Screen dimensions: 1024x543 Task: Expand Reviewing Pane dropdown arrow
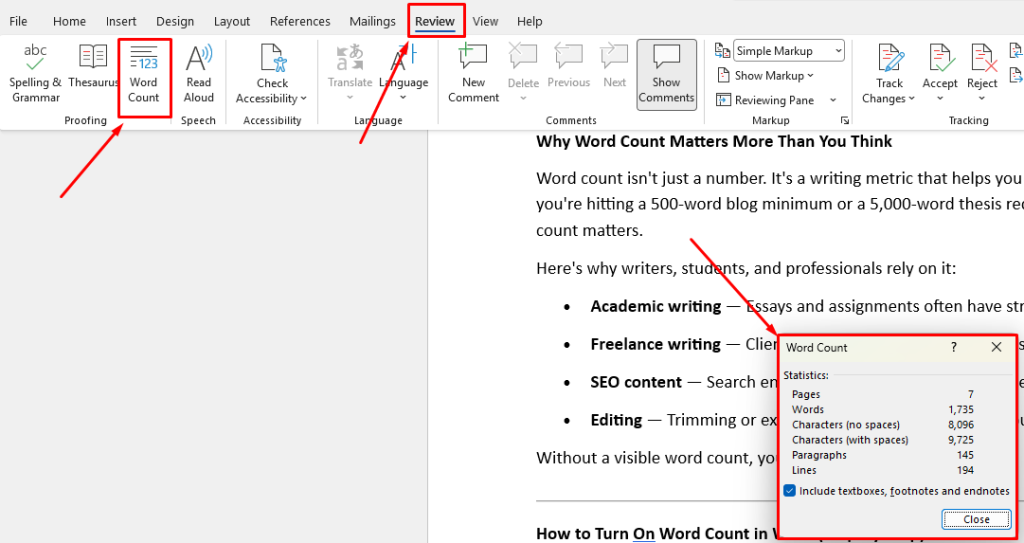coord(833,100)
